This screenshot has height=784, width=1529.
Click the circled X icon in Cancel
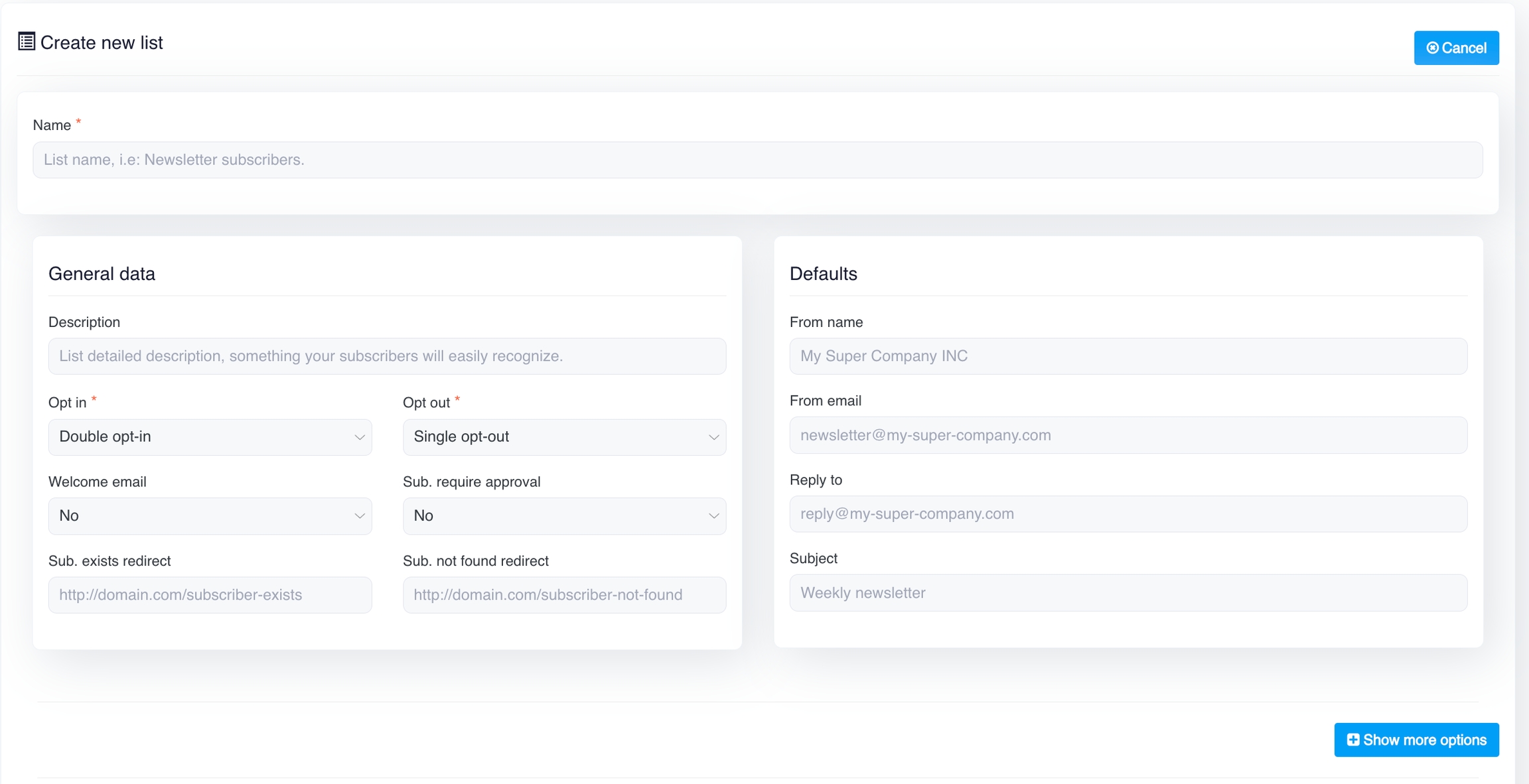coord(1432,48)
